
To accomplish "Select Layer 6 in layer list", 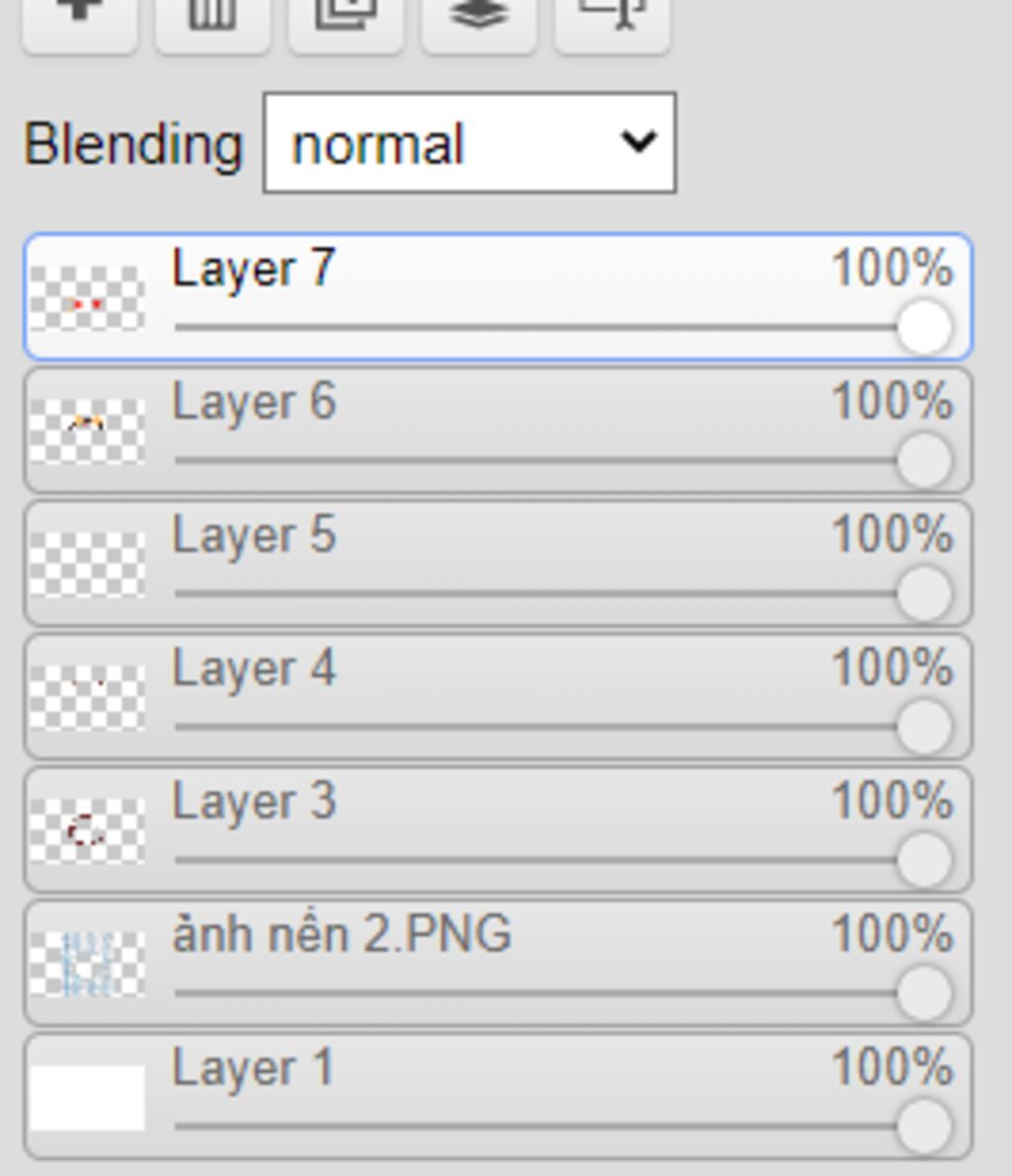I will point(498,431).
